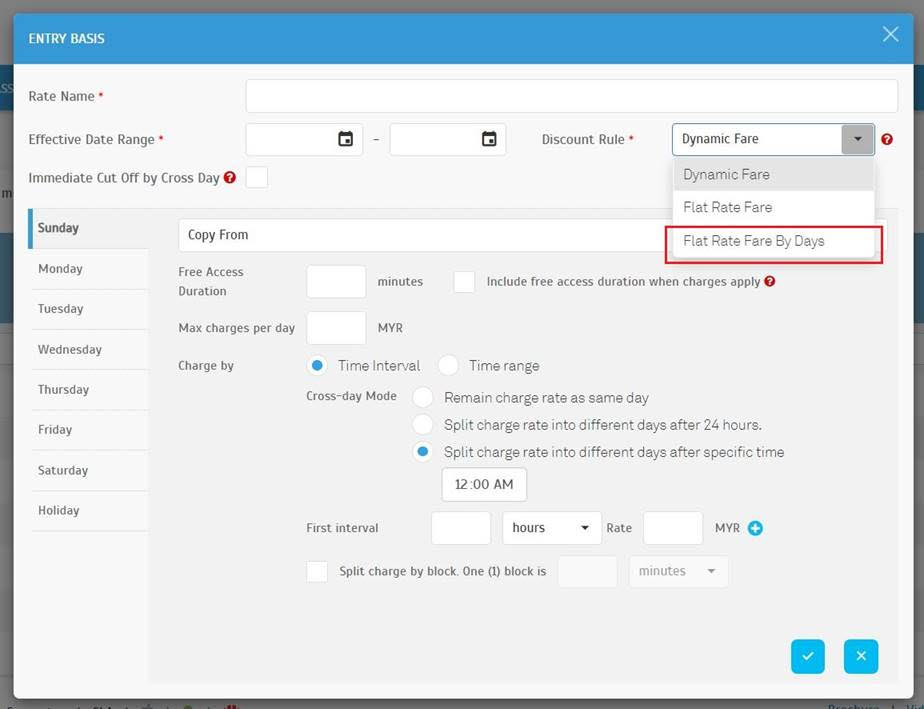
Task: Expand the hours unit dropdown
Action: tap(551, 528)
